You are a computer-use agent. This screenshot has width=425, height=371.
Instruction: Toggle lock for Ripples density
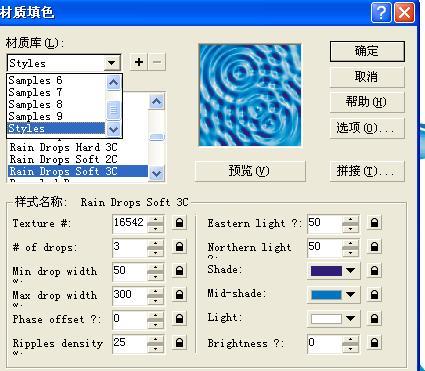tap(179, 343)
